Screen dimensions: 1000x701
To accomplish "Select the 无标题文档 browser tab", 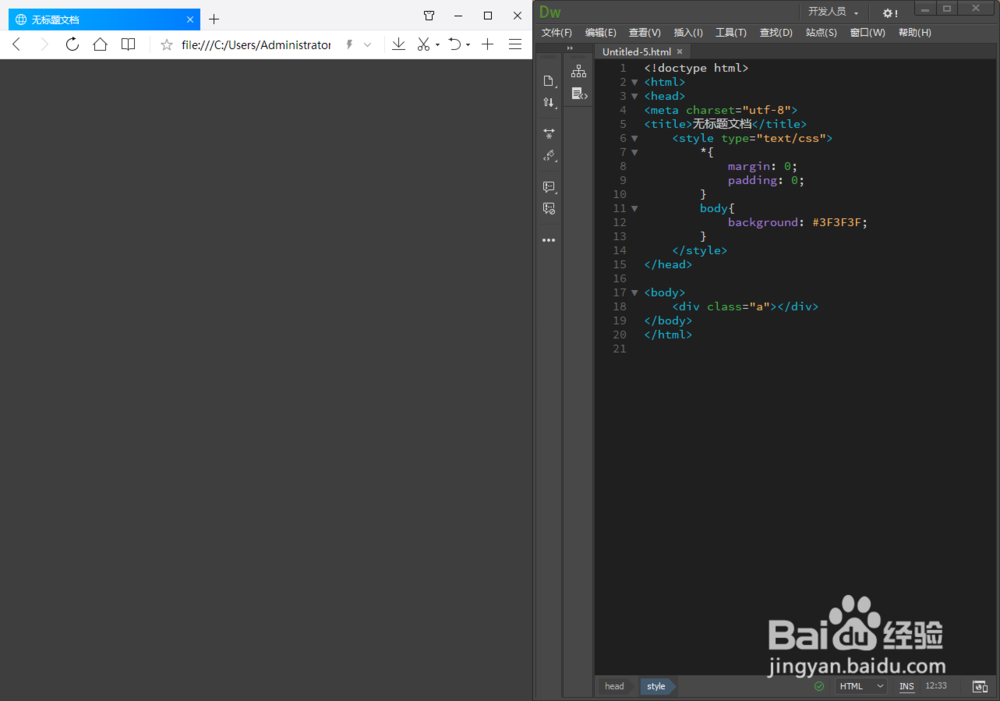I will 104,20.
